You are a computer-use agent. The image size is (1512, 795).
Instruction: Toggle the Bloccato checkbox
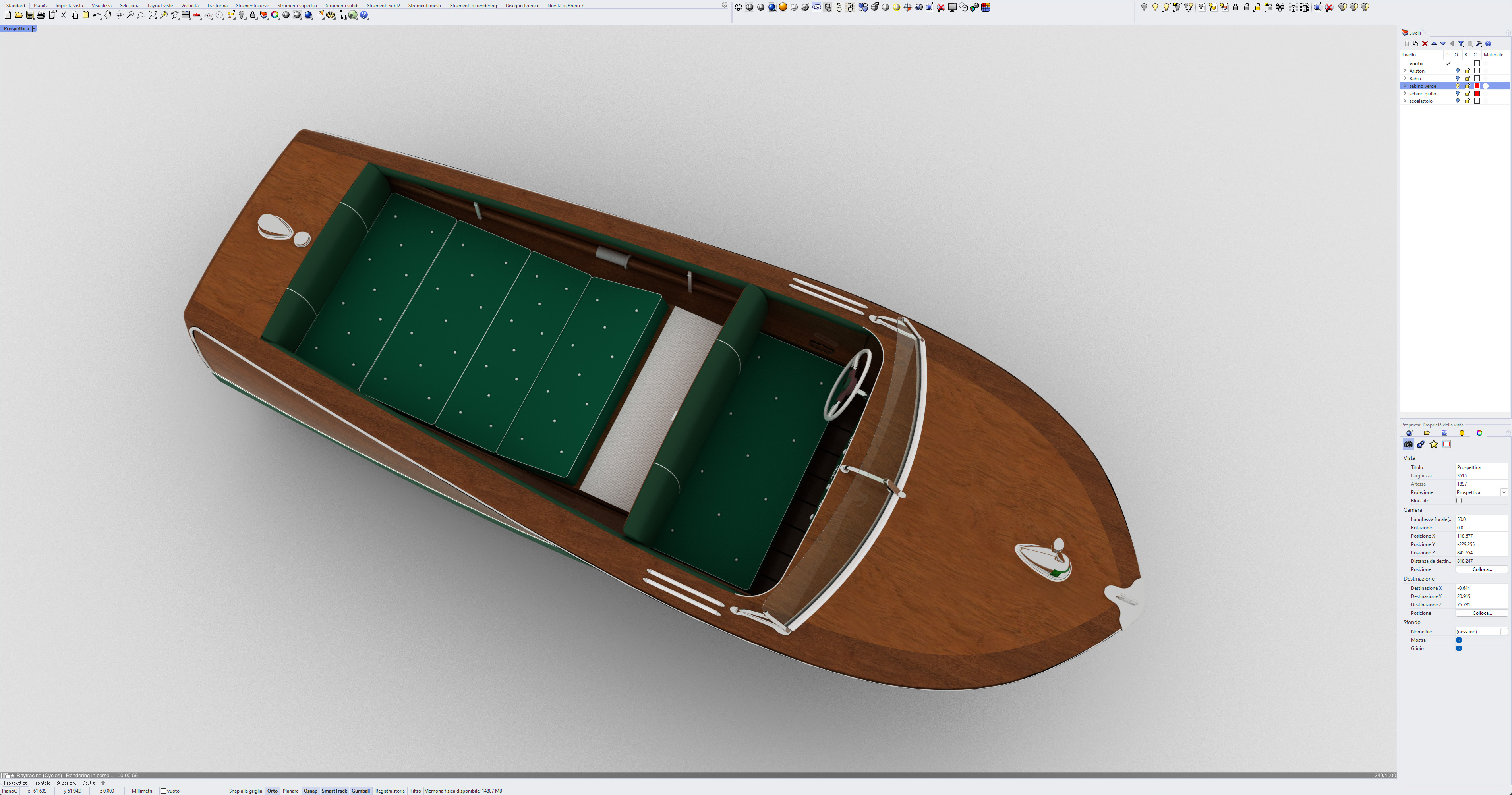click(1459, 500)
